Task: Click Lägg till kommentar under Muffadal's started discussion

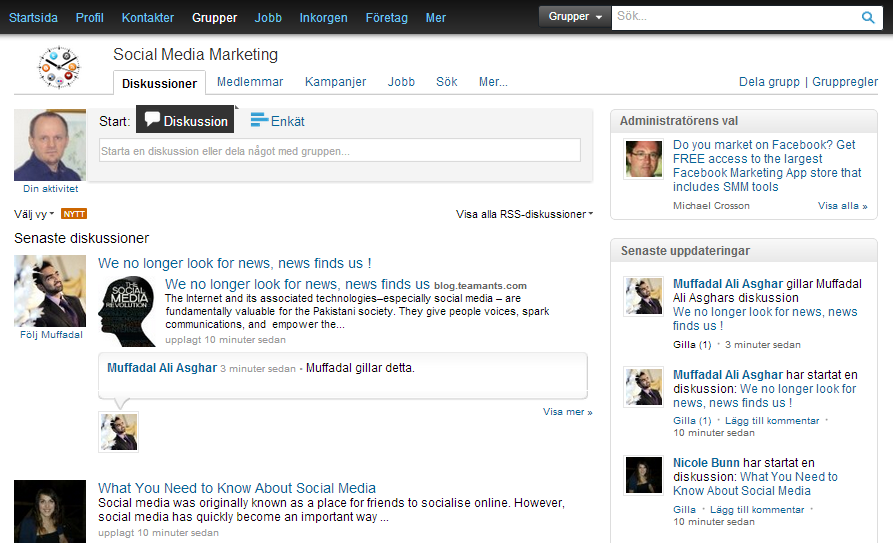Action: 772,421
